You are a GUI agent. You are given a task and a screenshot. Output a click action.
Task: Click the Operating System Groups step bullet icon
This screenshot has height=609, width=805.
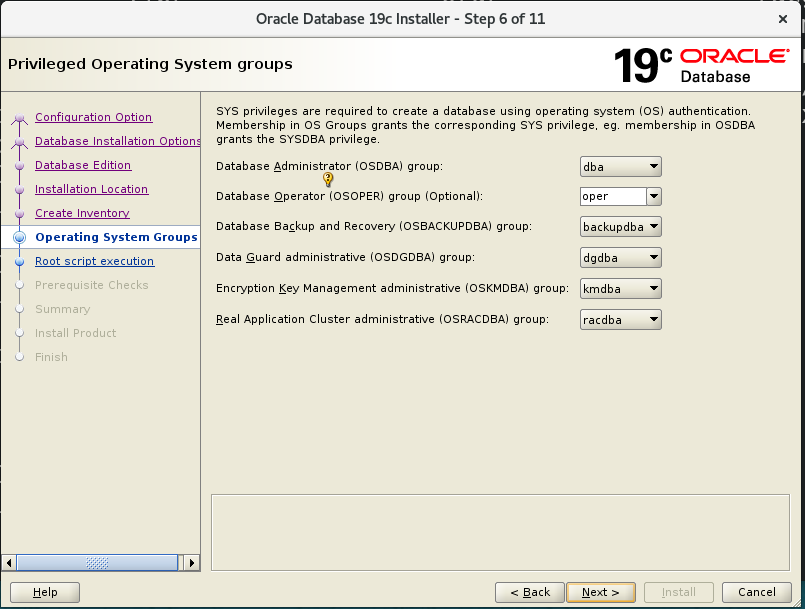pos(20,237)
